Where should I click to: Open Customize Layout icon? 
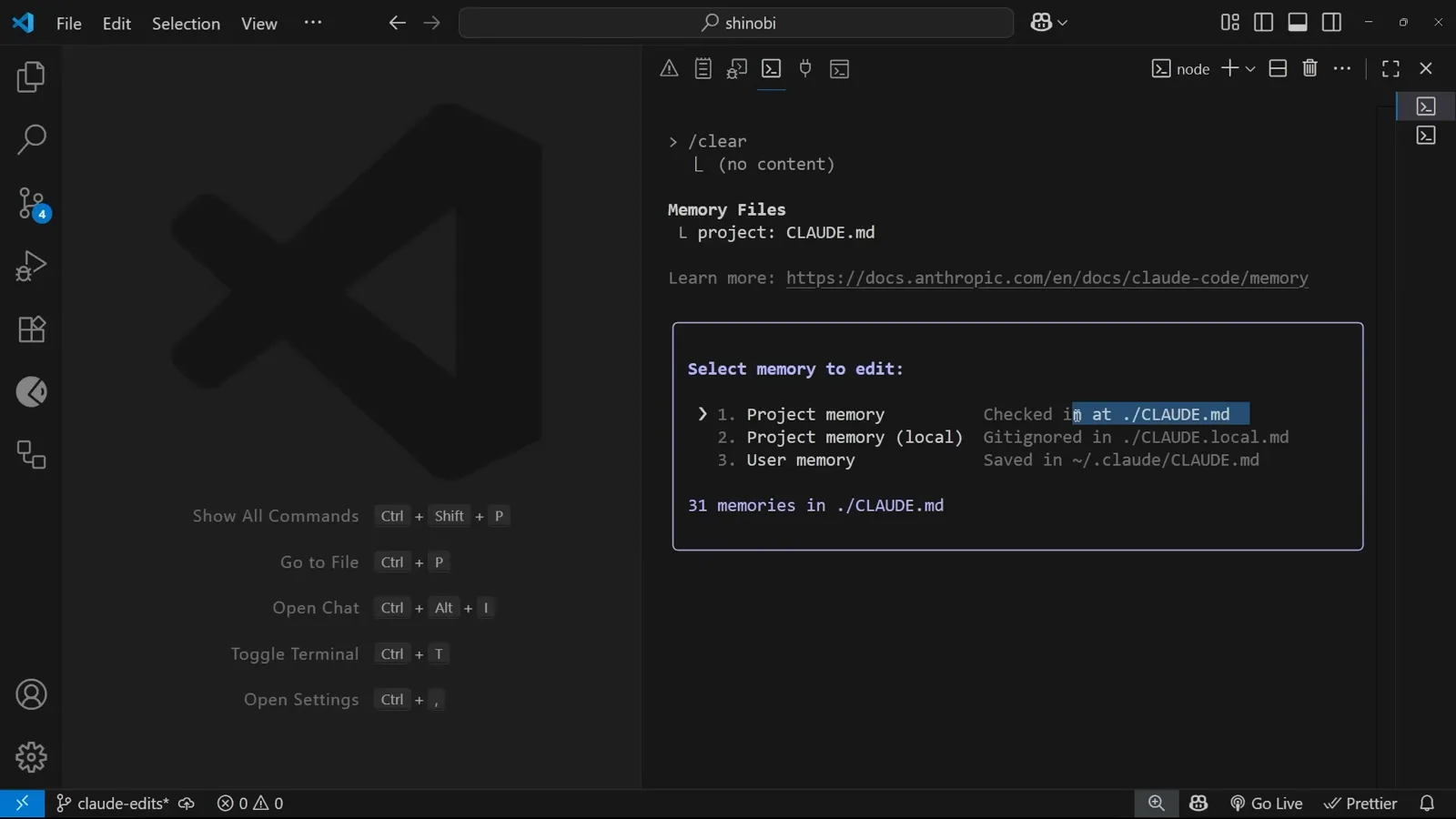1229,23
